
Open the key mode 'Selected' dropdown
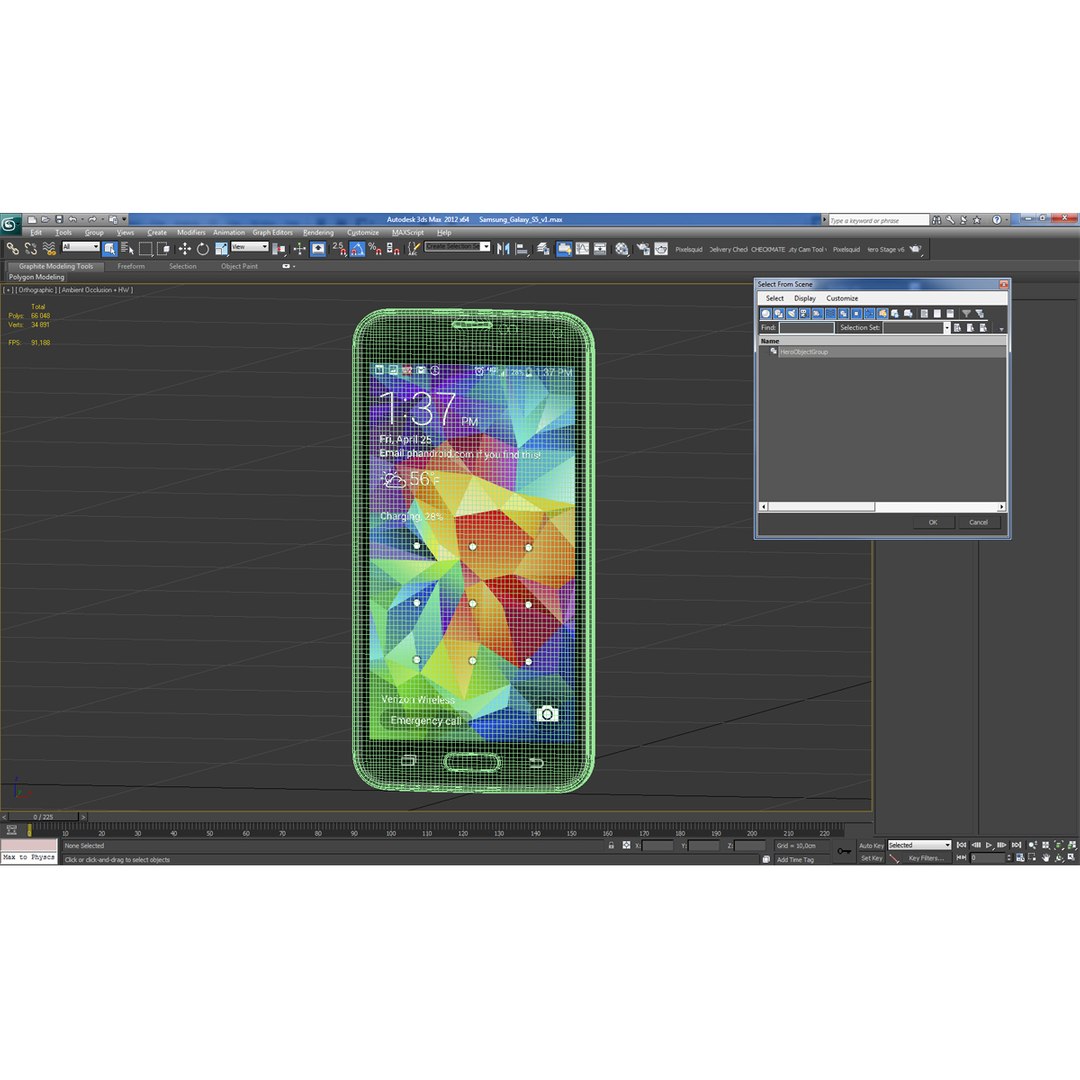(x=919, y=845)
